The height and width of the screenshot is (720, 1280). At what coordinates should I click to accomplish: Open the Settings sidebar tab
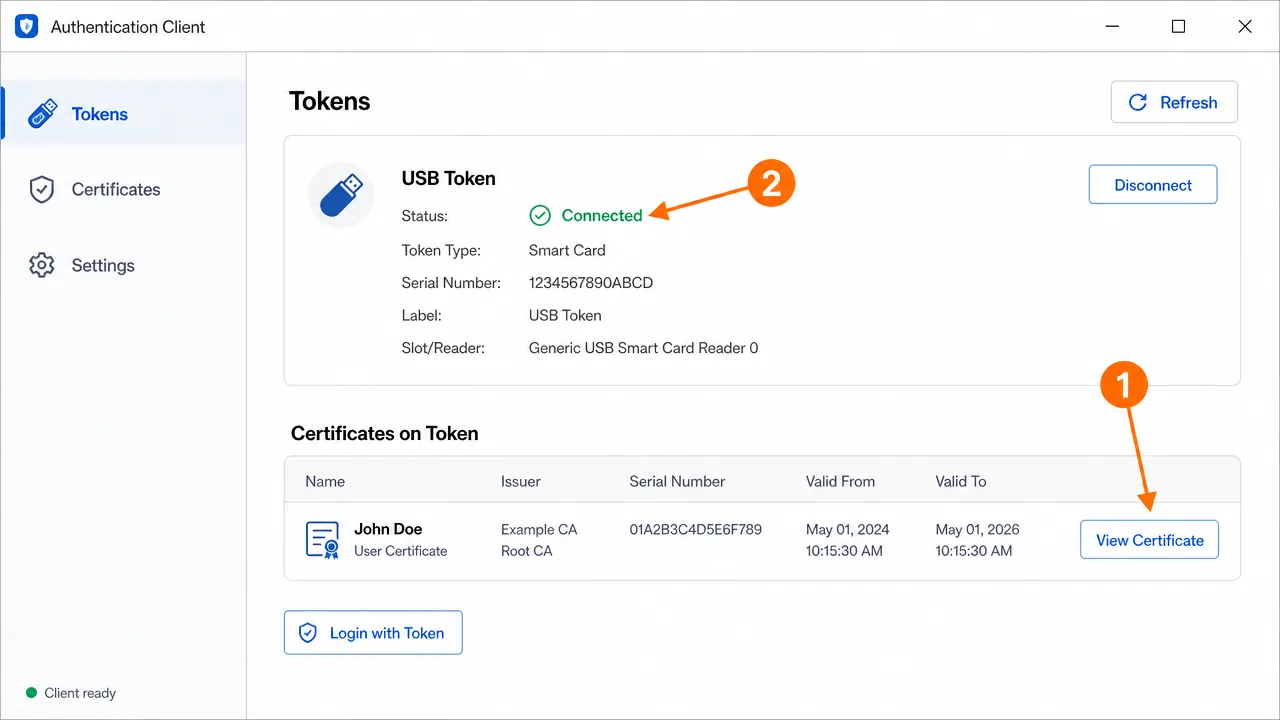click(124, 266)
